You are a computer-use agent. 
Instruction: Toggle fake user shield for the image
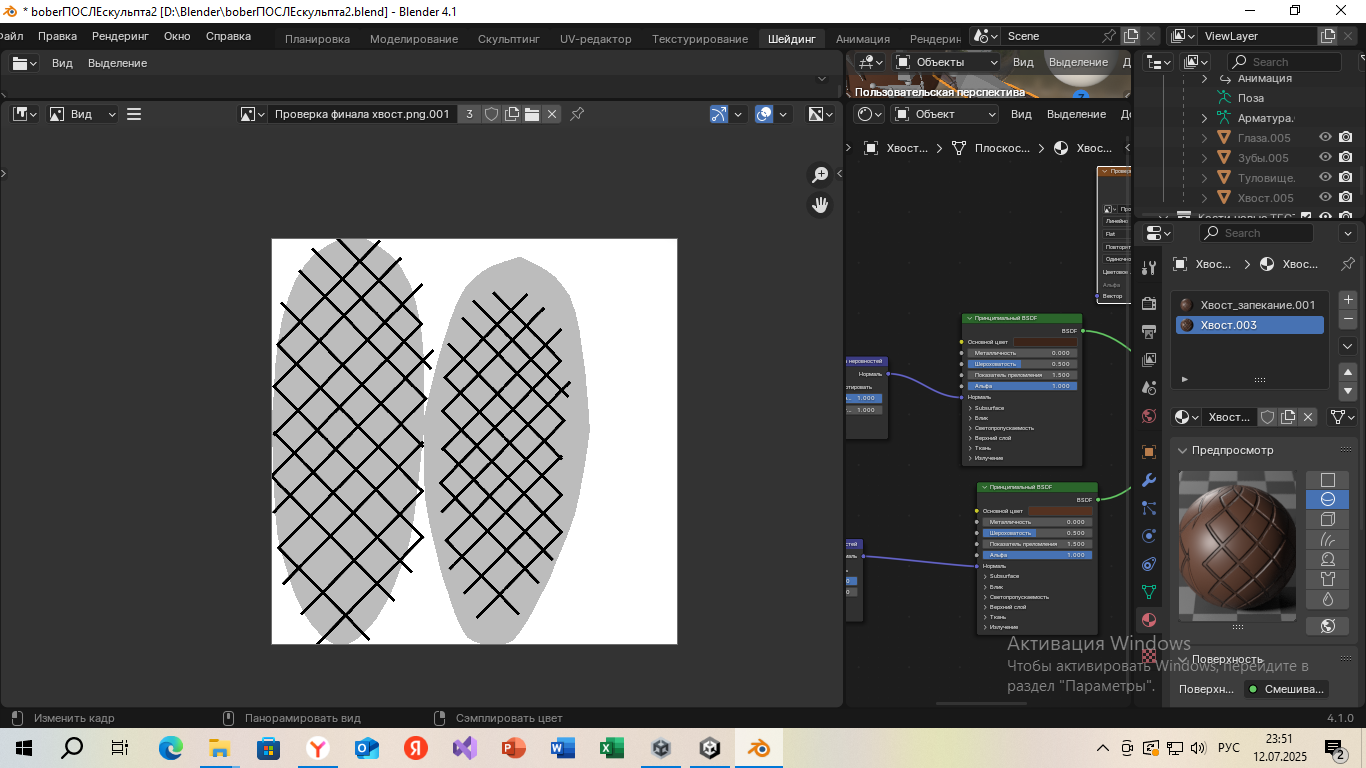[x=492, y=114]
